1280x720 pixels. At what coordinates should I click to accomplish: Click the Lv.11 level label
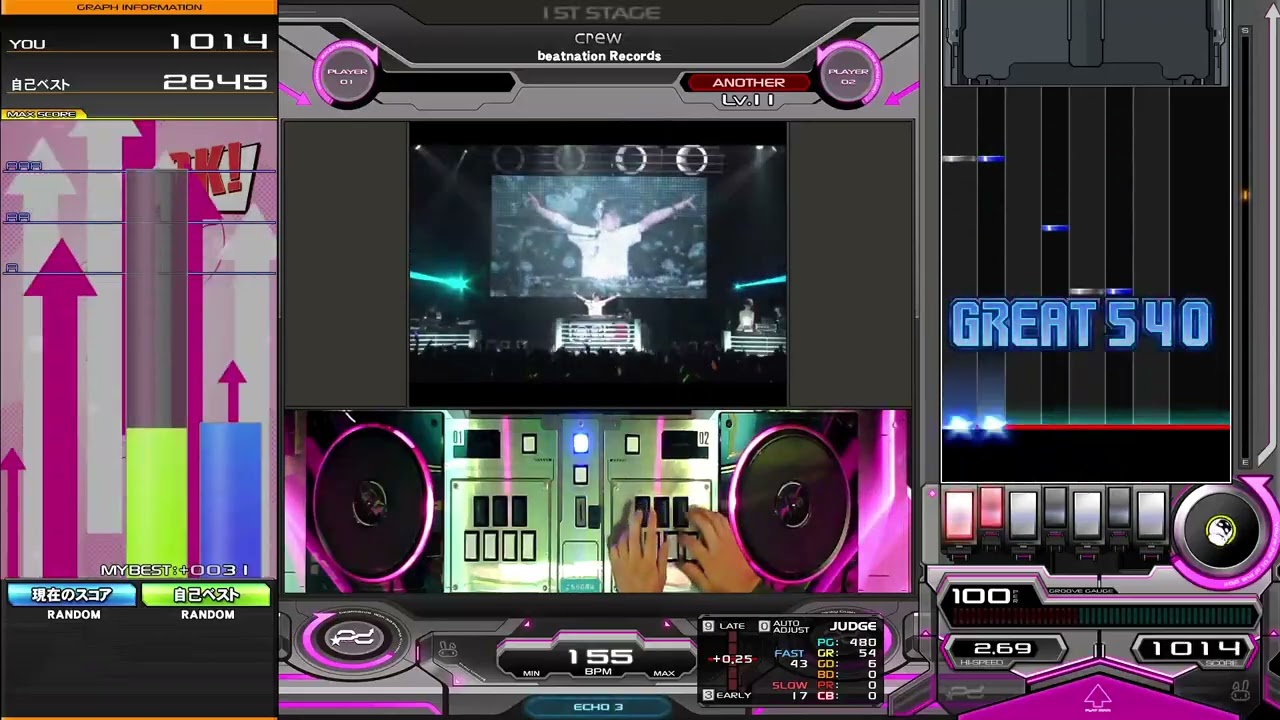pos(748,100)
